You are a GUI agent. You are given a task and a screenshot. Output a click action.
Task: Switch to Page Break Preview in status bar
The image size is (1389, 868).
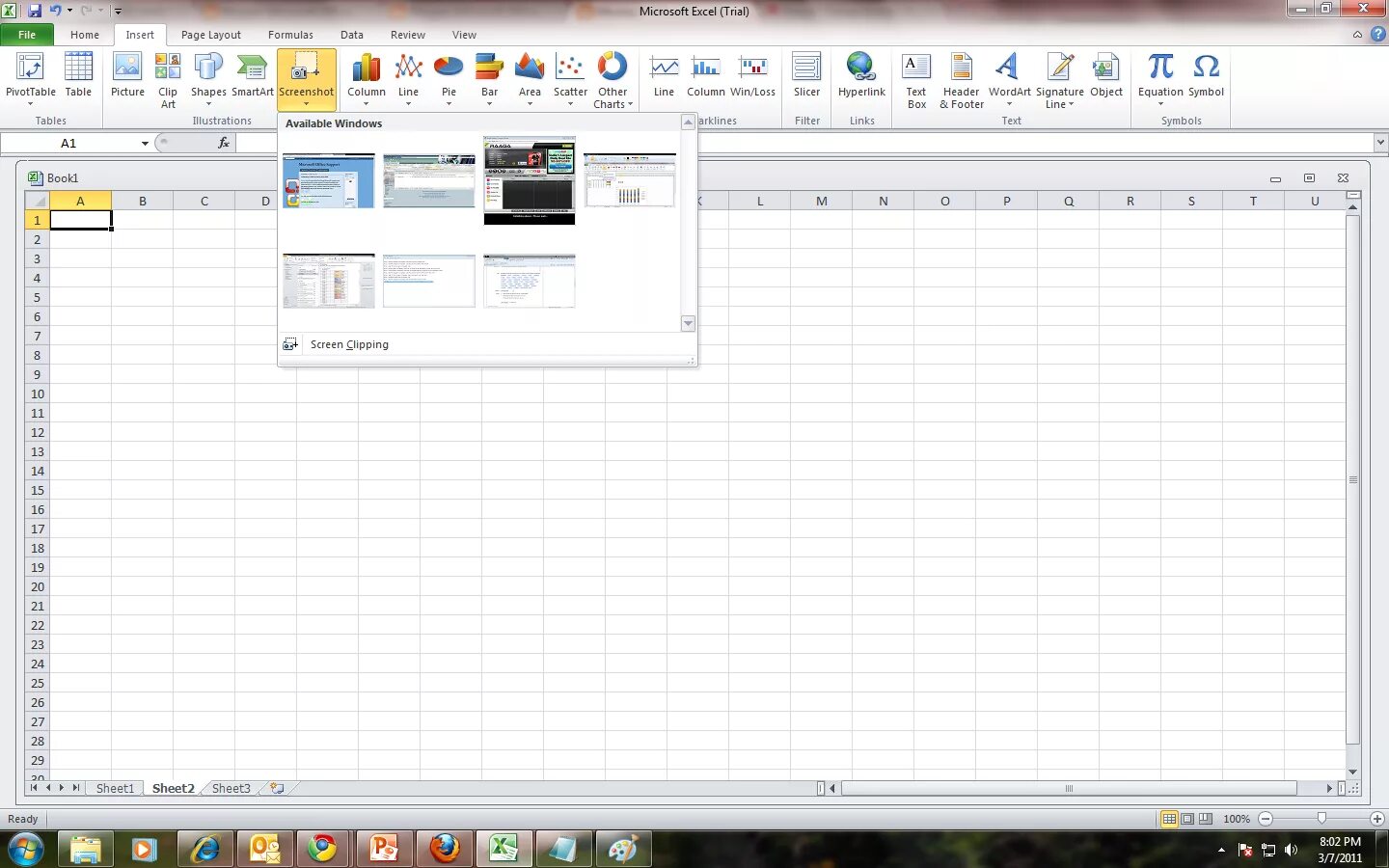point(1206,819)
